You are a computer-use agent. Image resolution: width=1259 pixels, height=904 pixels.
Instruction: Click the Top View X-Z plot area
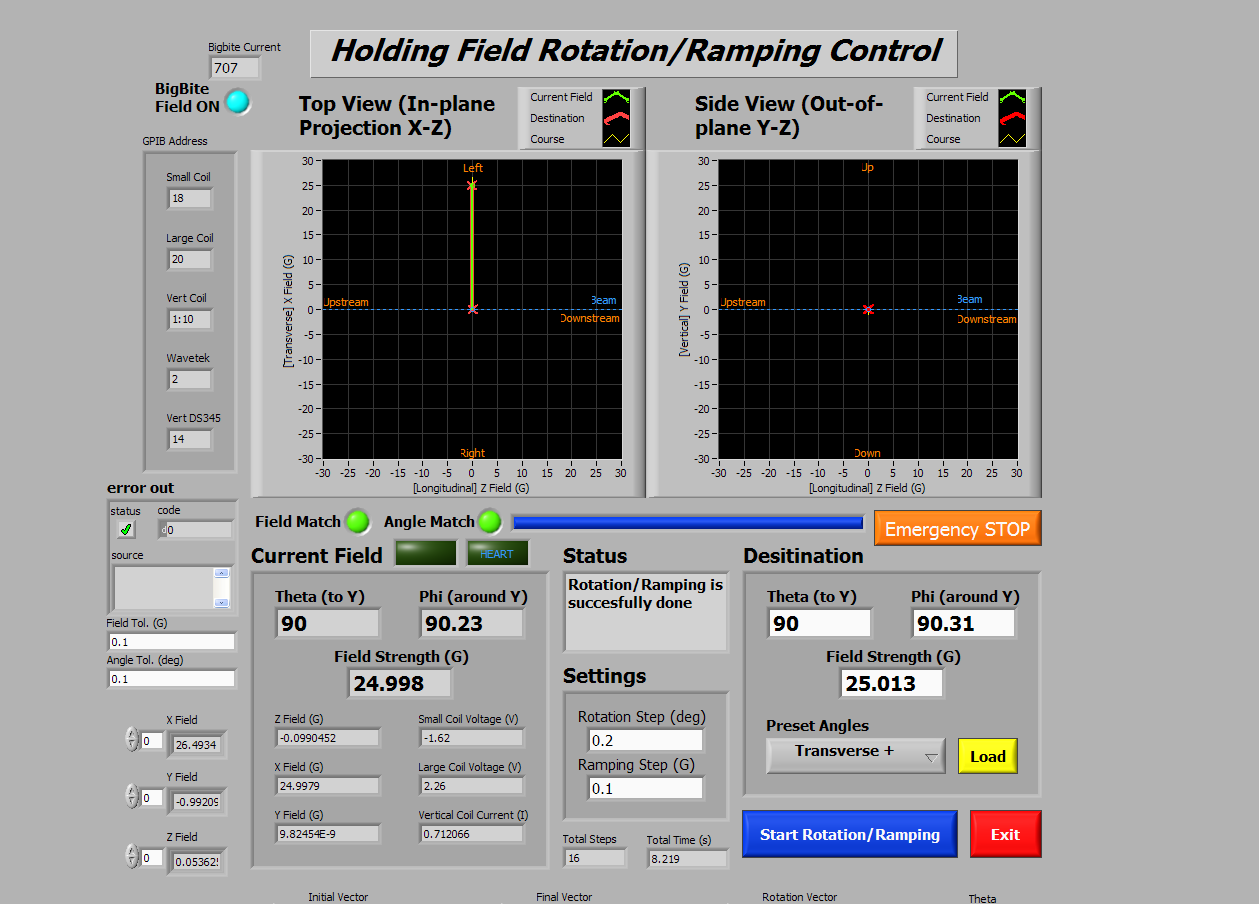(x=472, y=310)
